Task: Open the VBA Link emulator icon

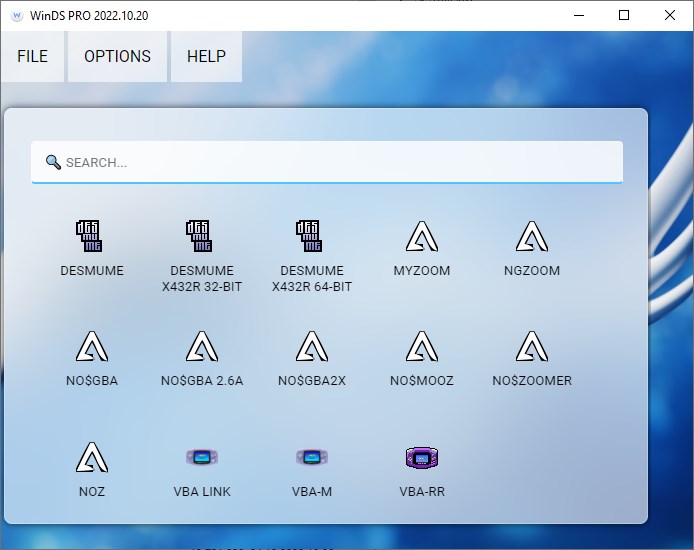Action: coord(202,457)
